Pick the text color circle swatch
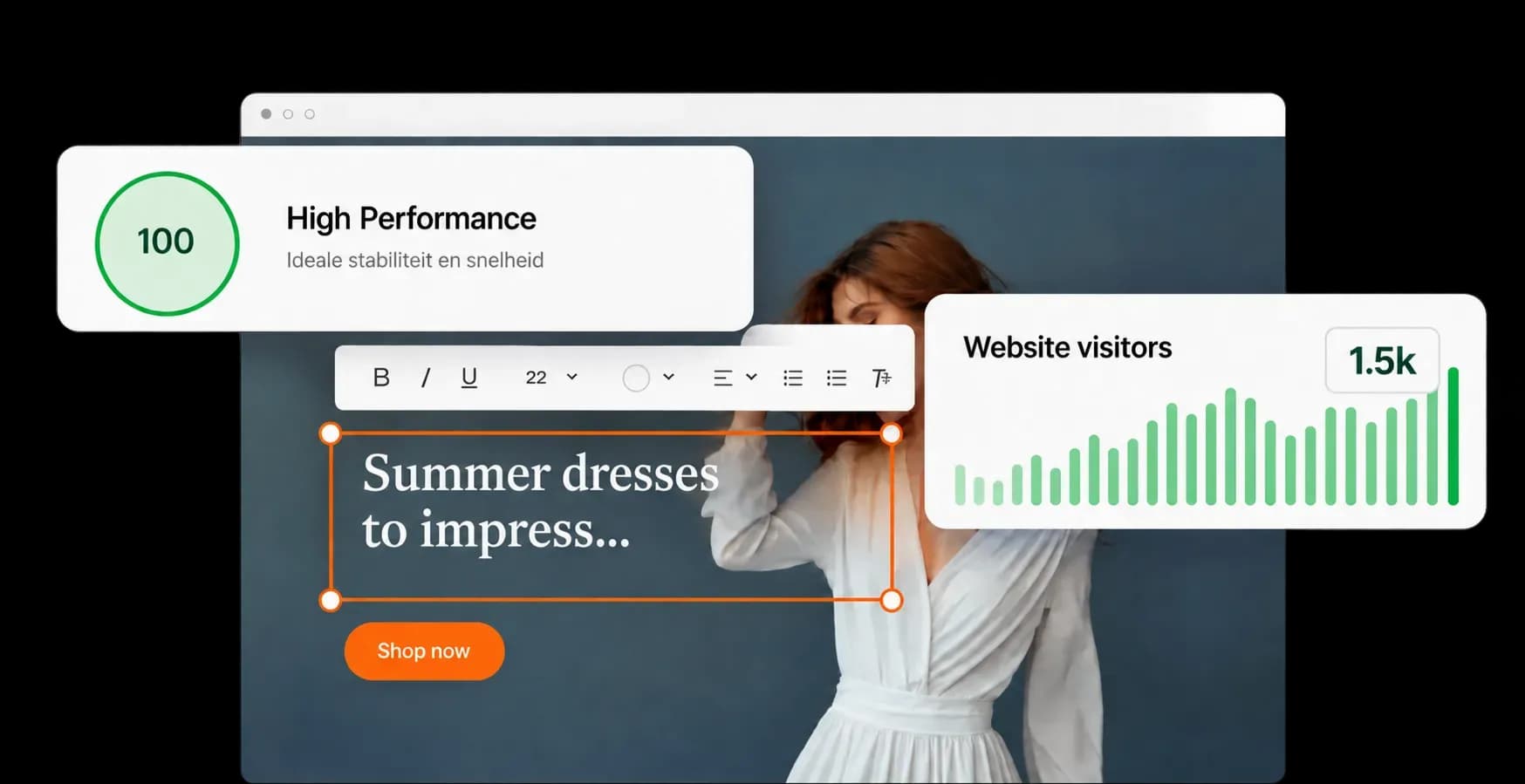This screenshot has height=784, width=1525. [636, 378]
